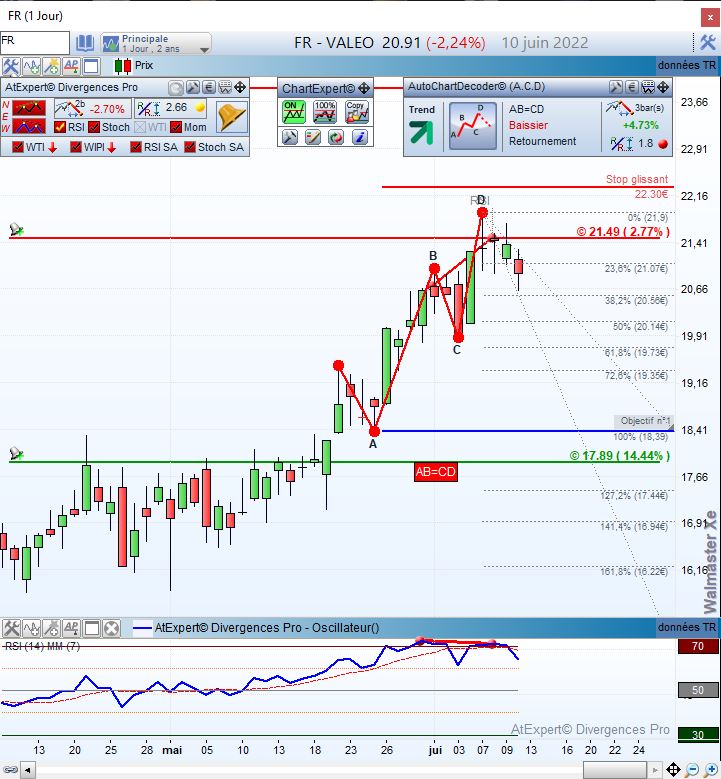
Task: Select the blue wave divergence pattern icon
Action: point(28,126)
